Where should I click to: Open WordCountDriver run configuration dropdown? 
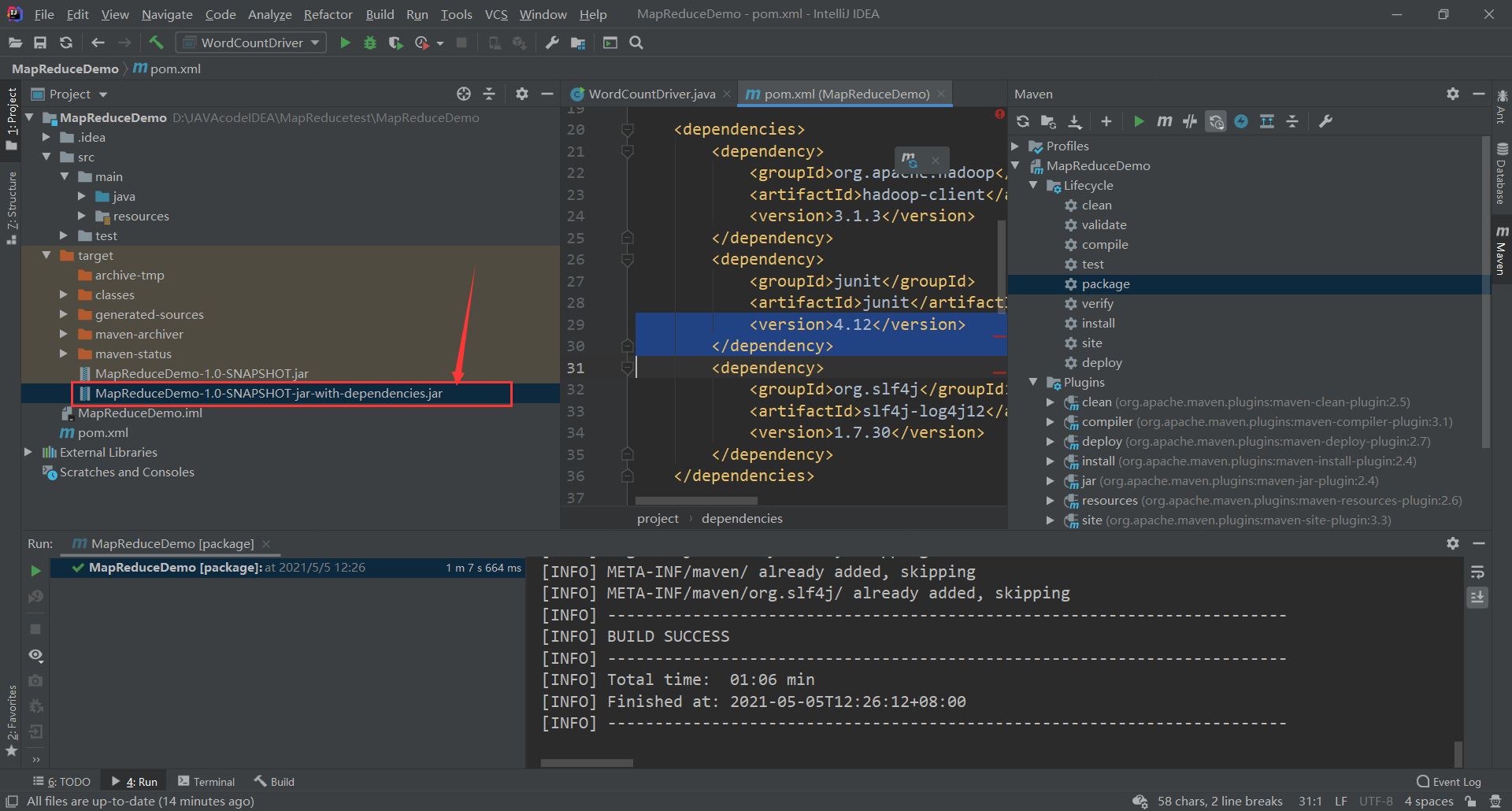point(252,43)
